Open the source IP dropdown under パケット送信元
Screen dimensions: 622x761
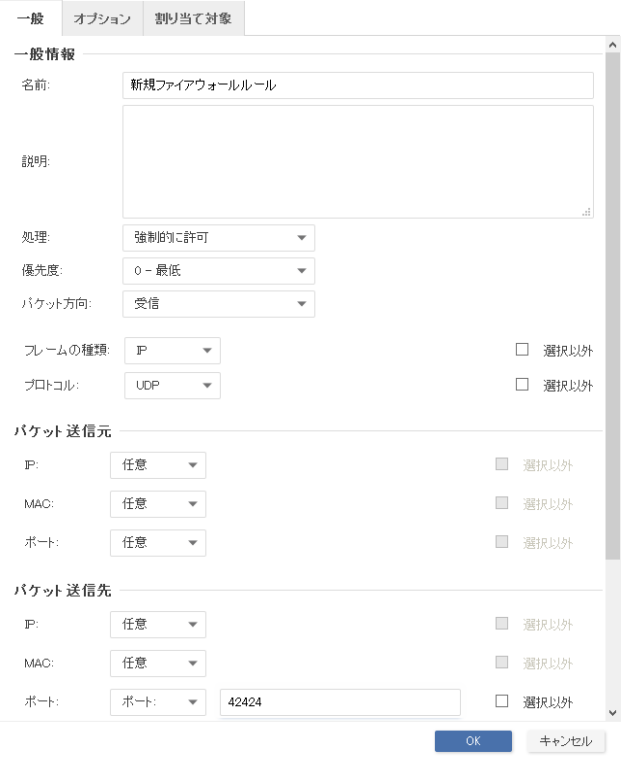click(157, 465)
